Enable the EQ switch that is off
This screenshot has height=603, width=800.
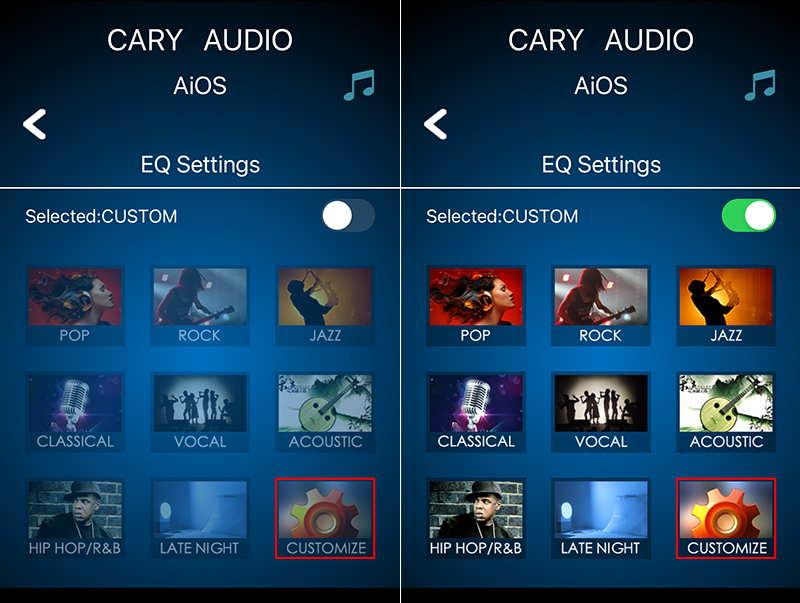tap(348, 216)
